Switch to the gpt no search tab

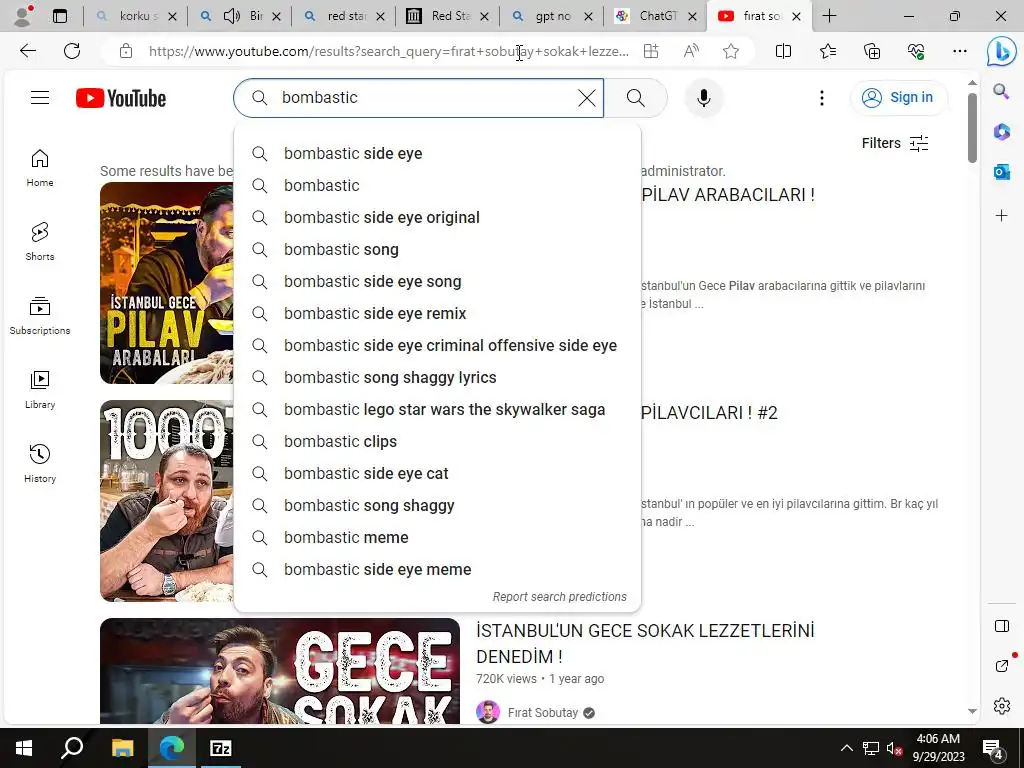point(551,16)
